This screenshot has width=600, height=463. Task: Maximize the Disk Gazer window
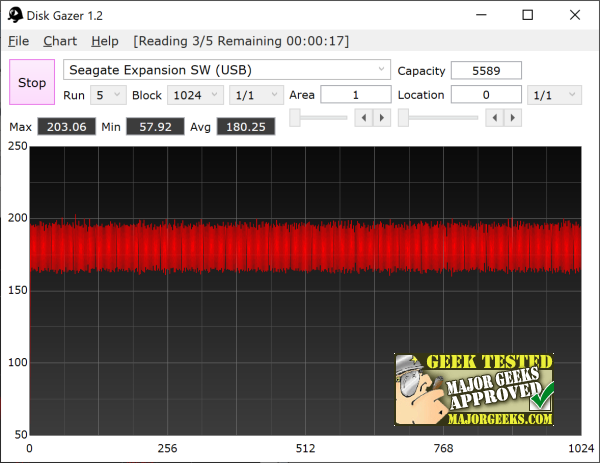(528, 15)
